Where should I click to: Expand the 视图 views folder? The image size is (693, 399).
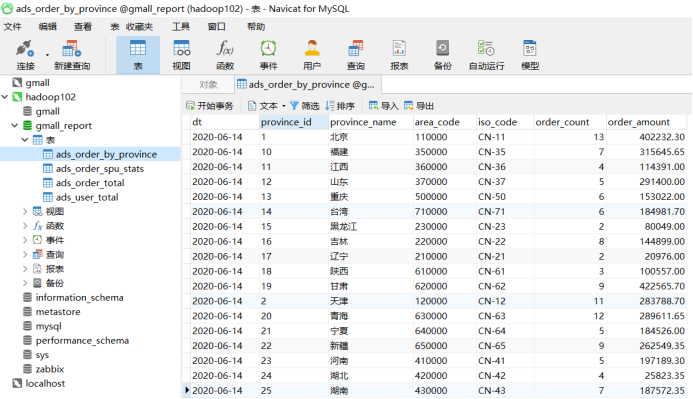(25, 212)
